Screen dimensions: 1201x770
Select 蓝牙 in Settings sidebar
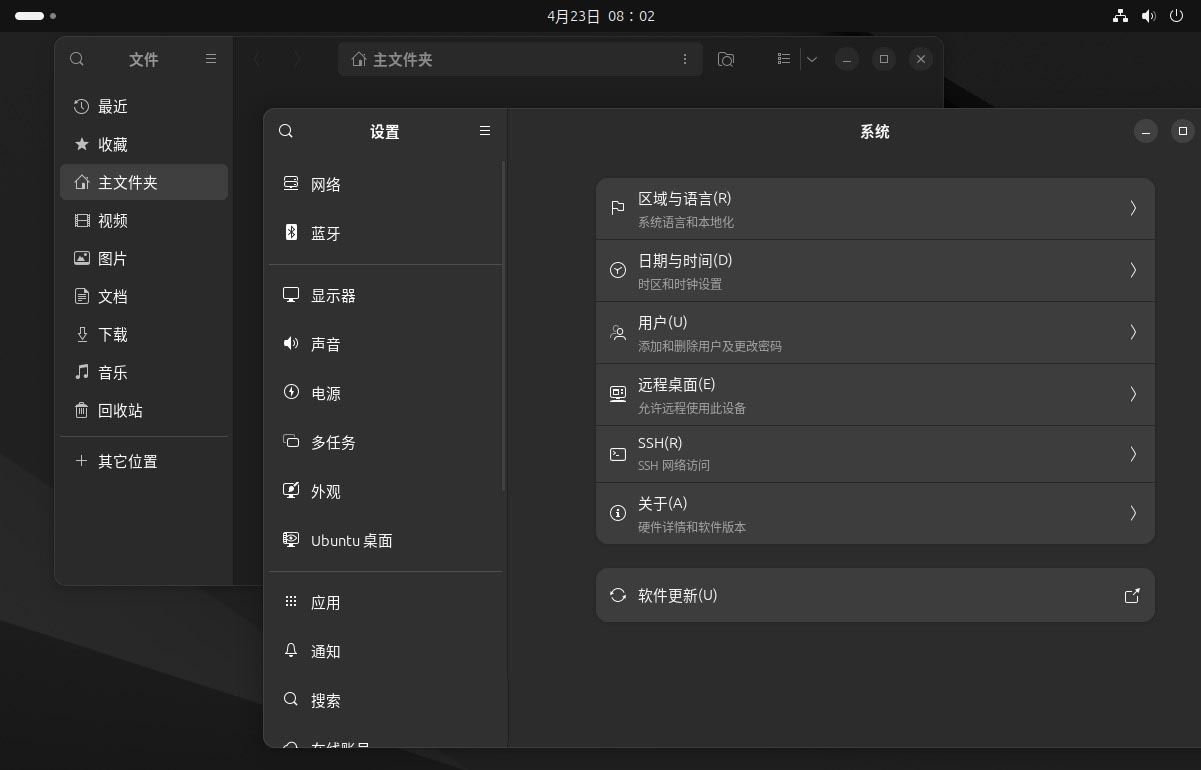326,233
